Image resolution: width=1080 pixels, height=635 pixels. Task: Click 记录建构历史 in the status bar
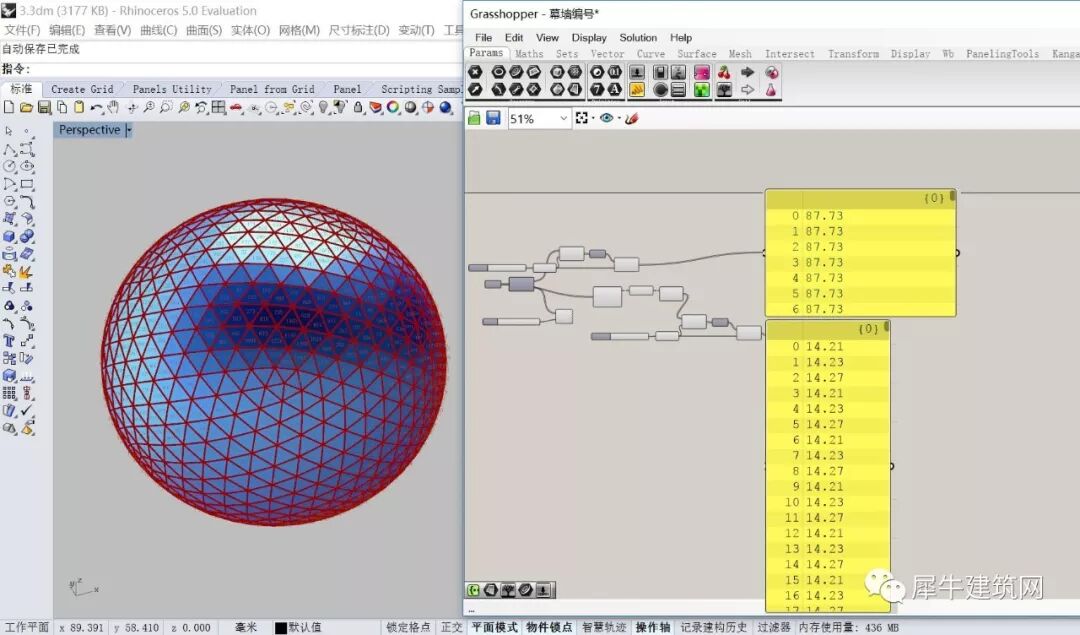click(x=714, y=627)
